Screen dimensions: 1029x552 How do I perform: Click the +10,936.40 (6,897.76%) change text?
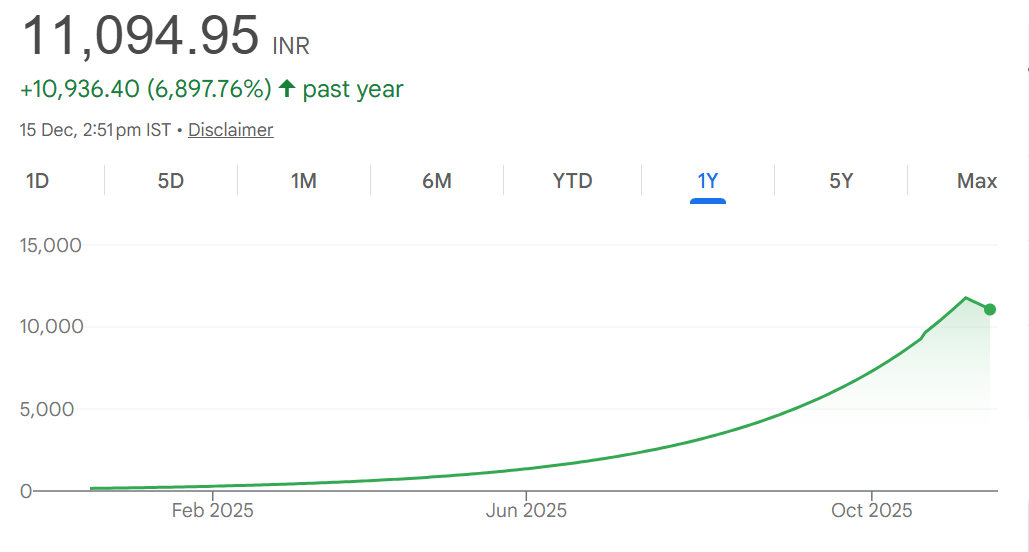click(x=145, y=89)
